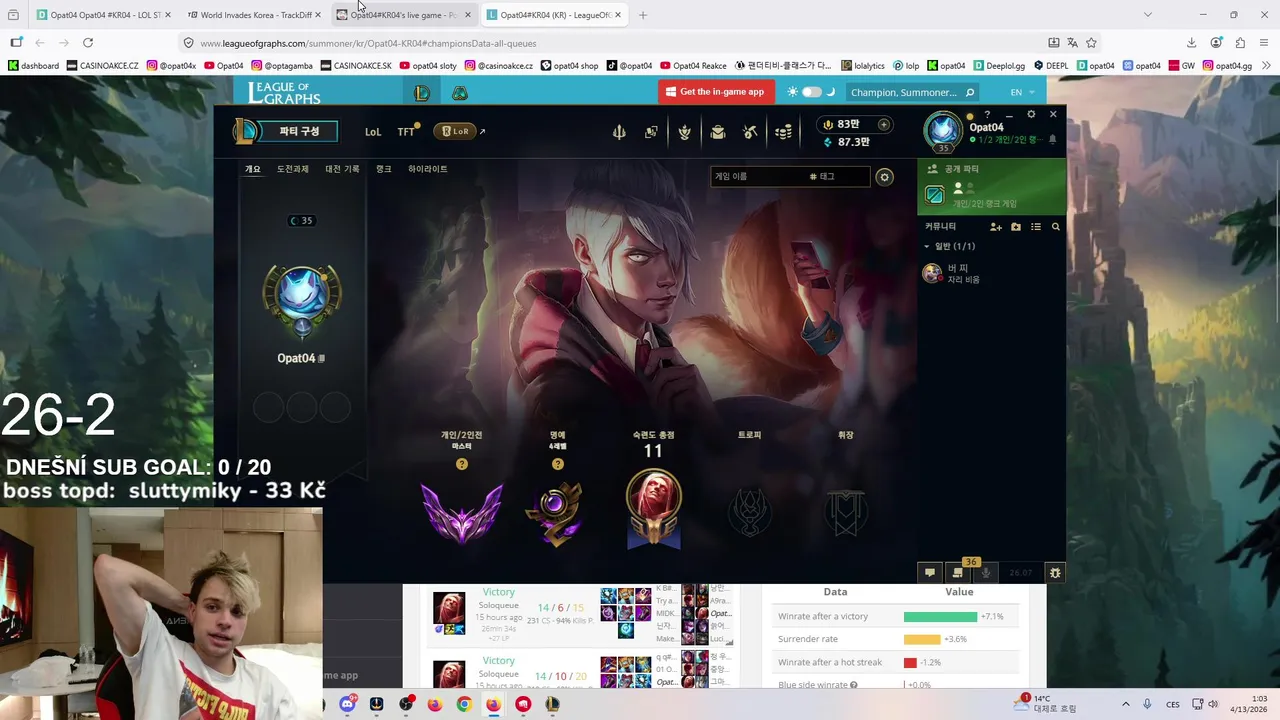1280x720 pixels.
Task: Reload the page with browser refresh button
Action: point(88,43)
